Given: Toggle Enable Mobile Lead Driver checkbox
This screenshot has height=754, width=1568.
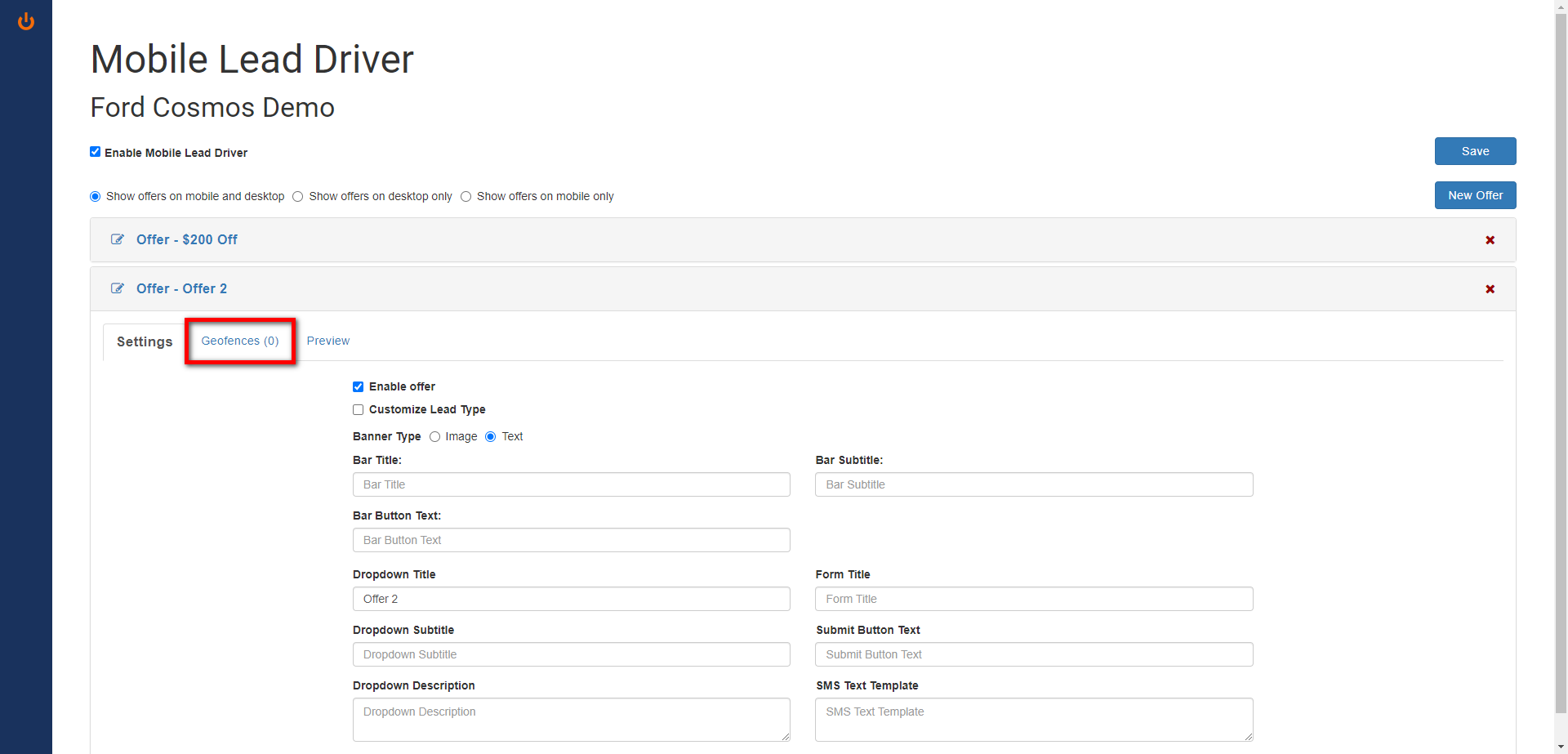Looking at the screenshot, I should point(96,152).
